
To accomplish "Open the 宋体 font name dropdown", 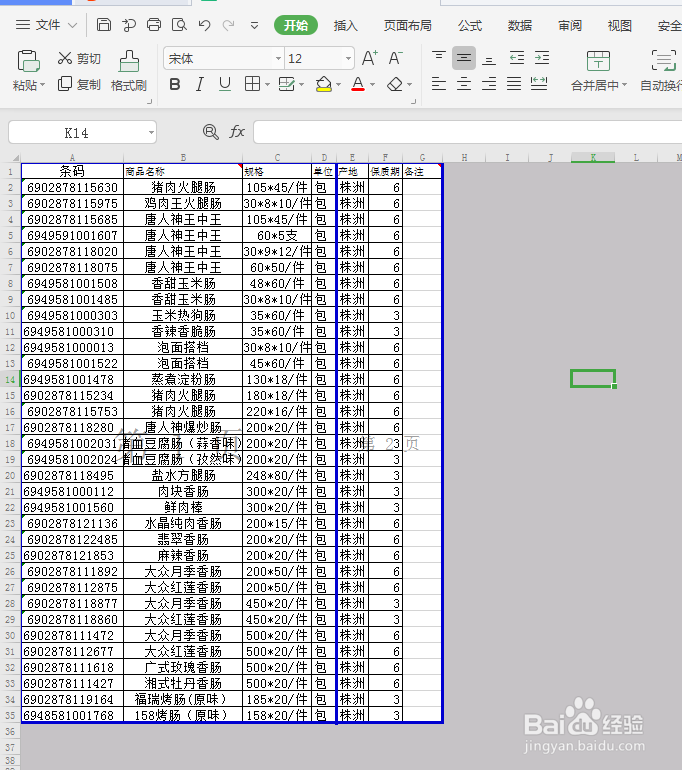I will point(278,58).
